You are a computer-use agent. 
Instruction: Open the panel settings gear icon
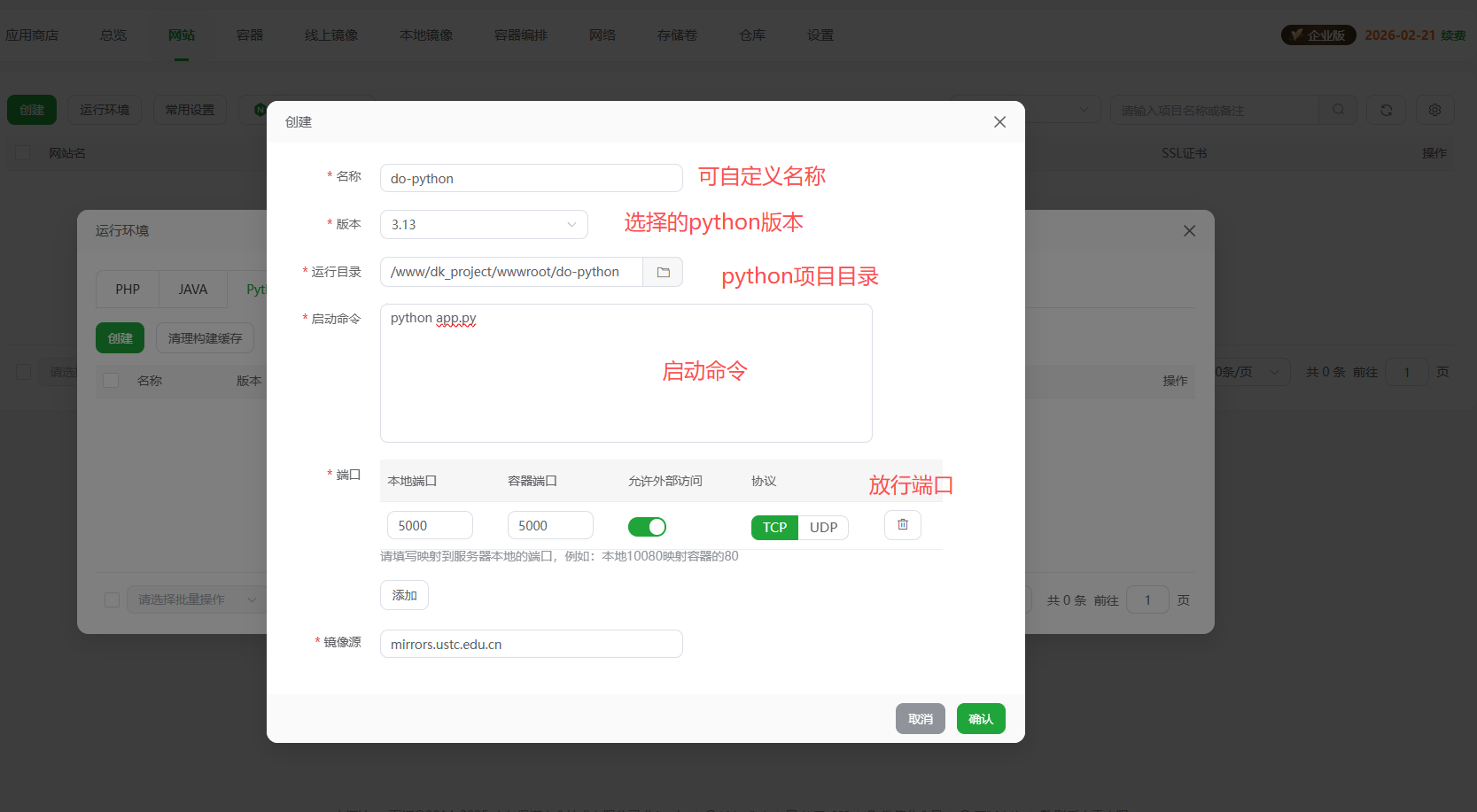pos(1434,110)
